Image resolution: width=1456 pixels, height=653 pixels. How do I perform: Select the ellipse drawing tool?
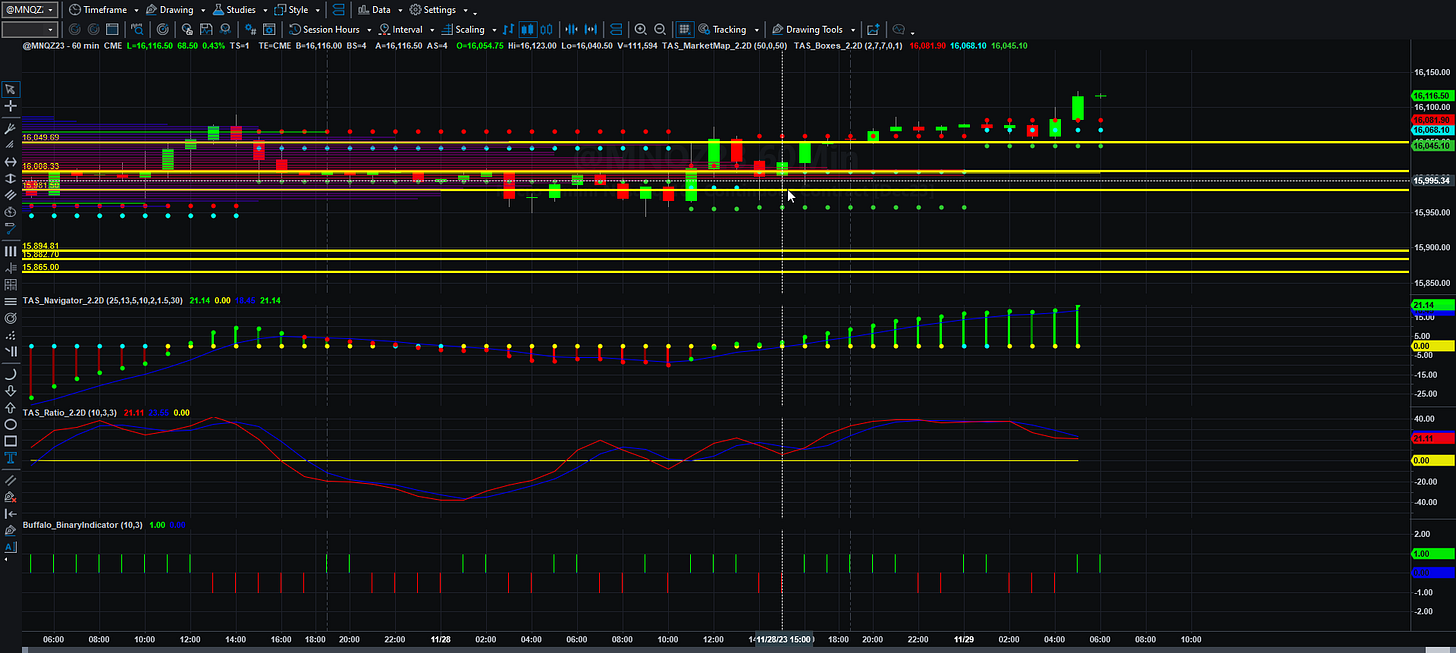(10, 422)
